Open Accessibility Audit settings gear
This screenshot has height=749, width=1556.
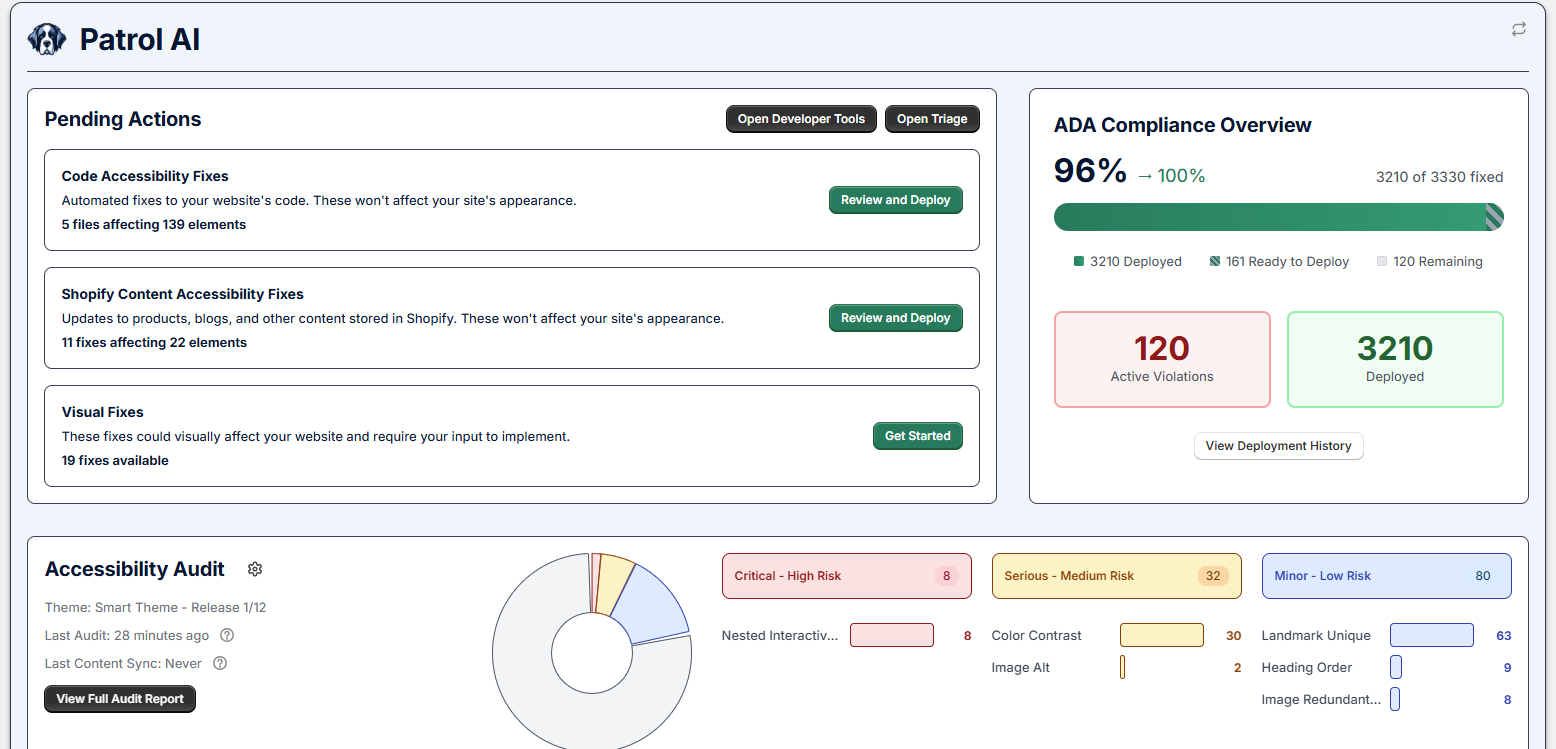coord(255,569)
